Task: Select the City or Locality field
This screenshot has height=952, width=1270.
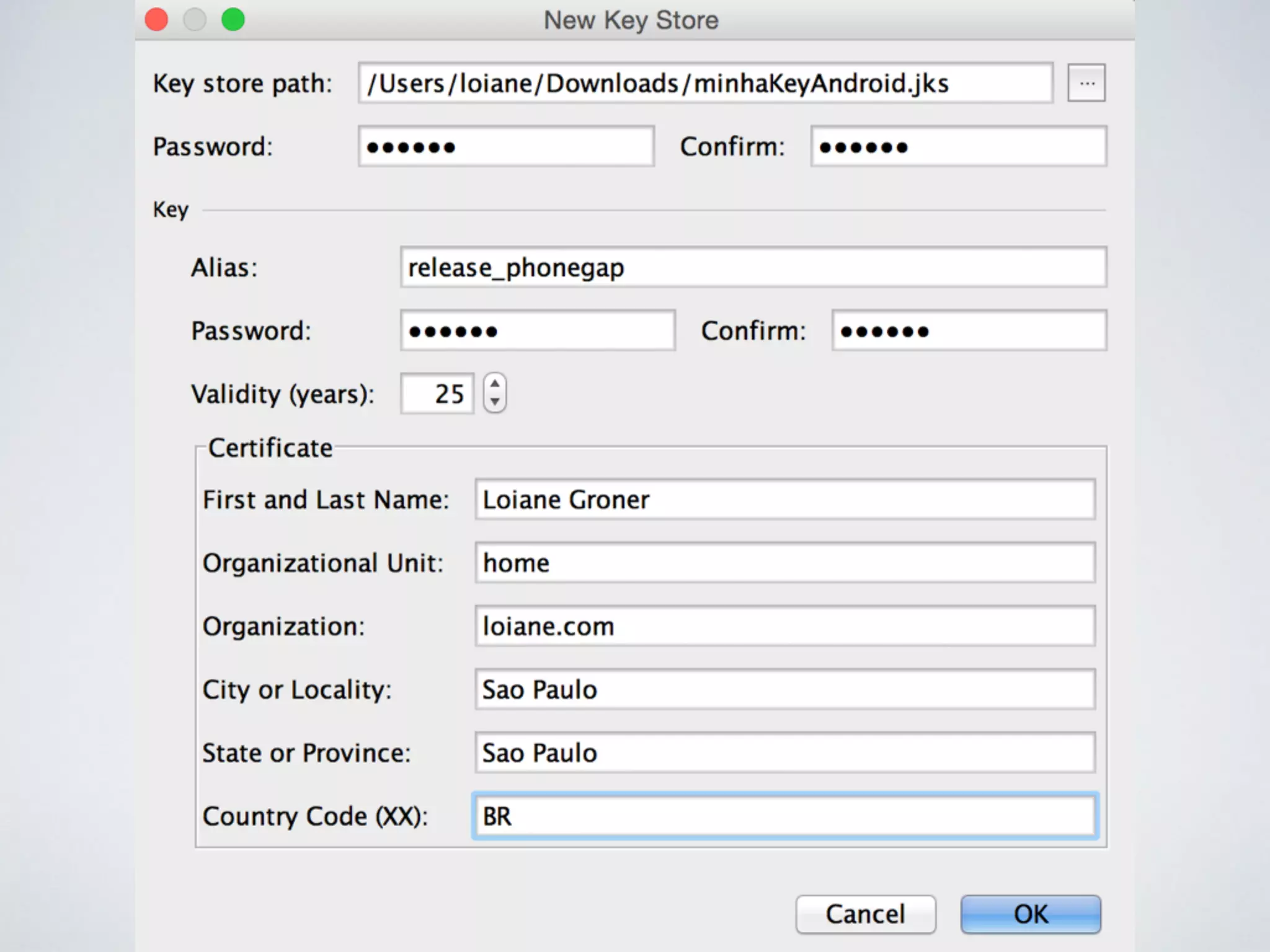Action: (x=784, y=689)
